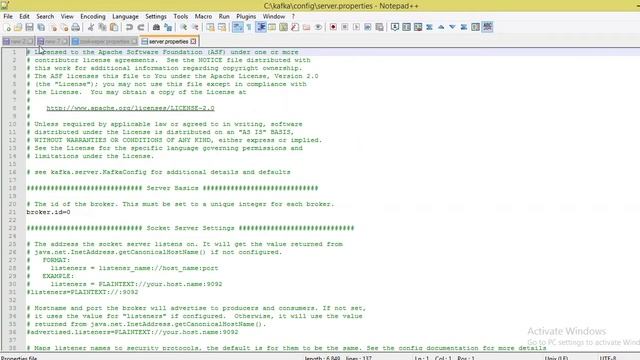Click line number 21 in margin

coord(12,212)
